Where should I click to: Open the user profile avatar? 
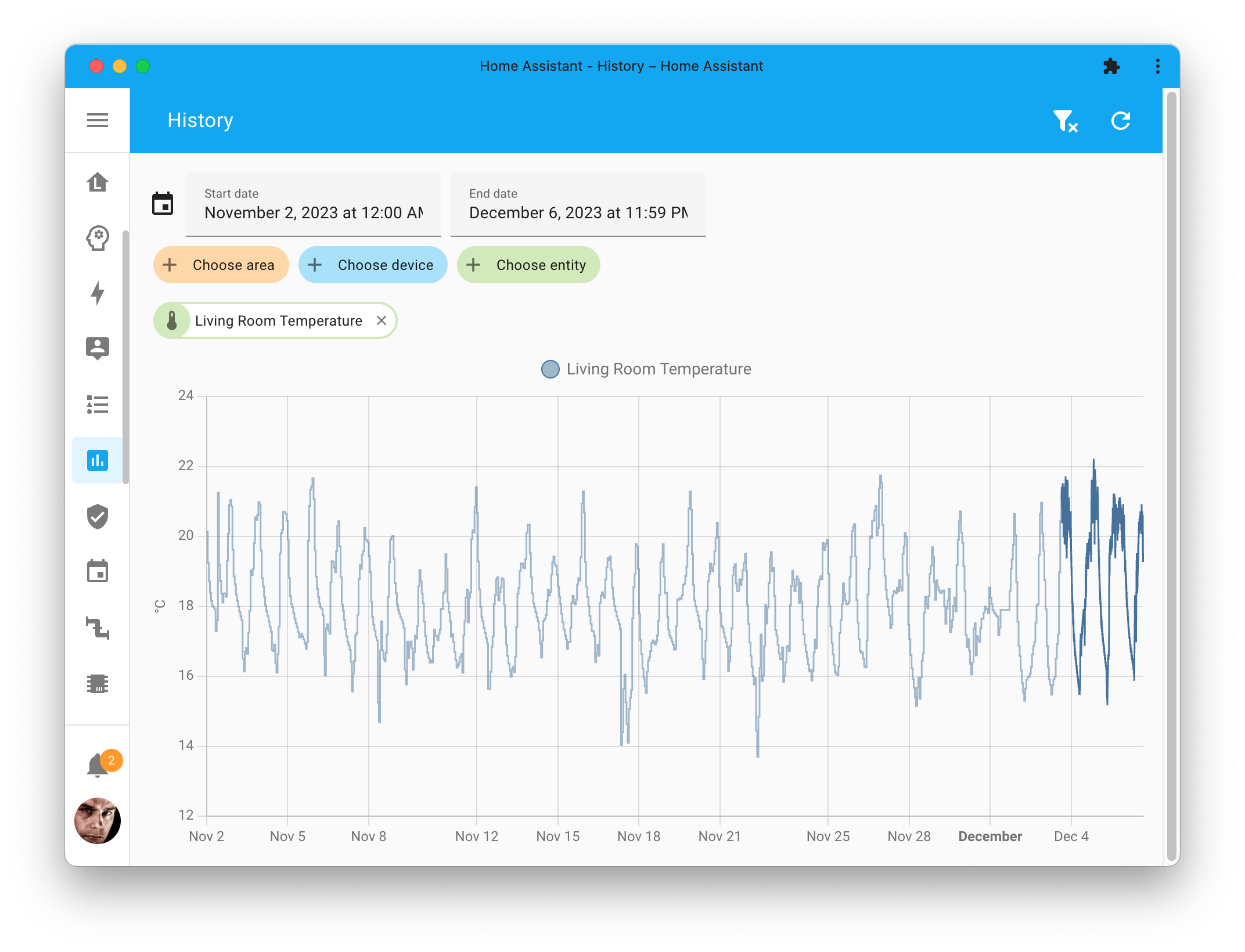(x=97, y=820)
